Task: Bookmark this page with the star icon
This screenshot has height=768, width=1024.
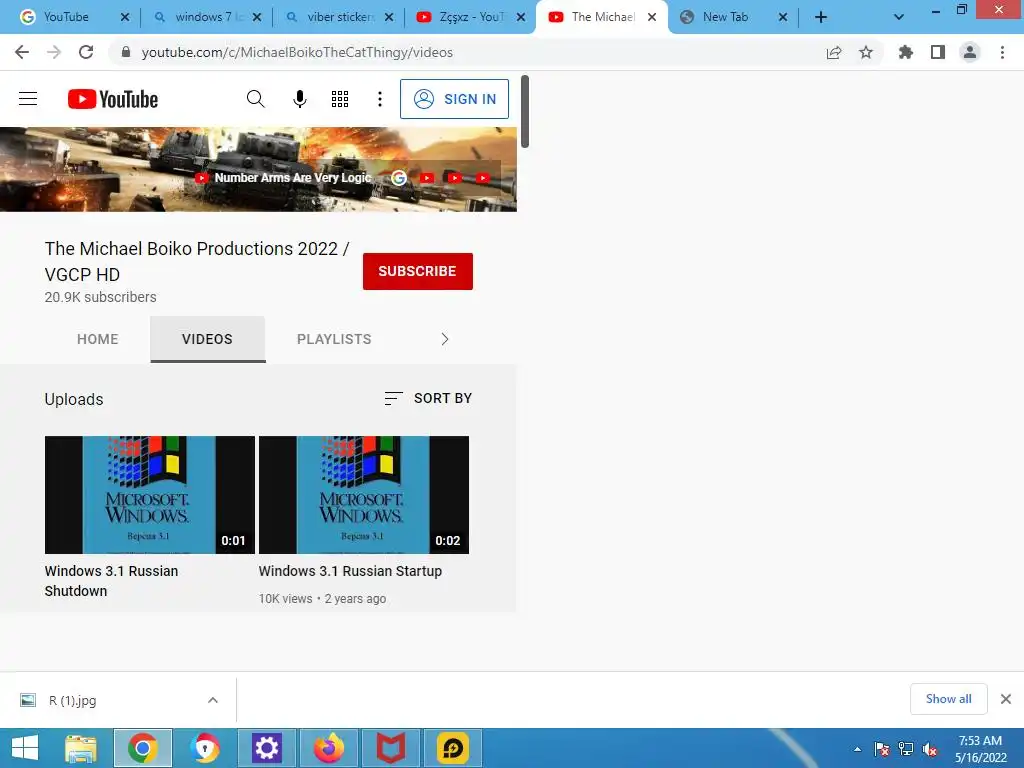Action: tap(866, 52)
